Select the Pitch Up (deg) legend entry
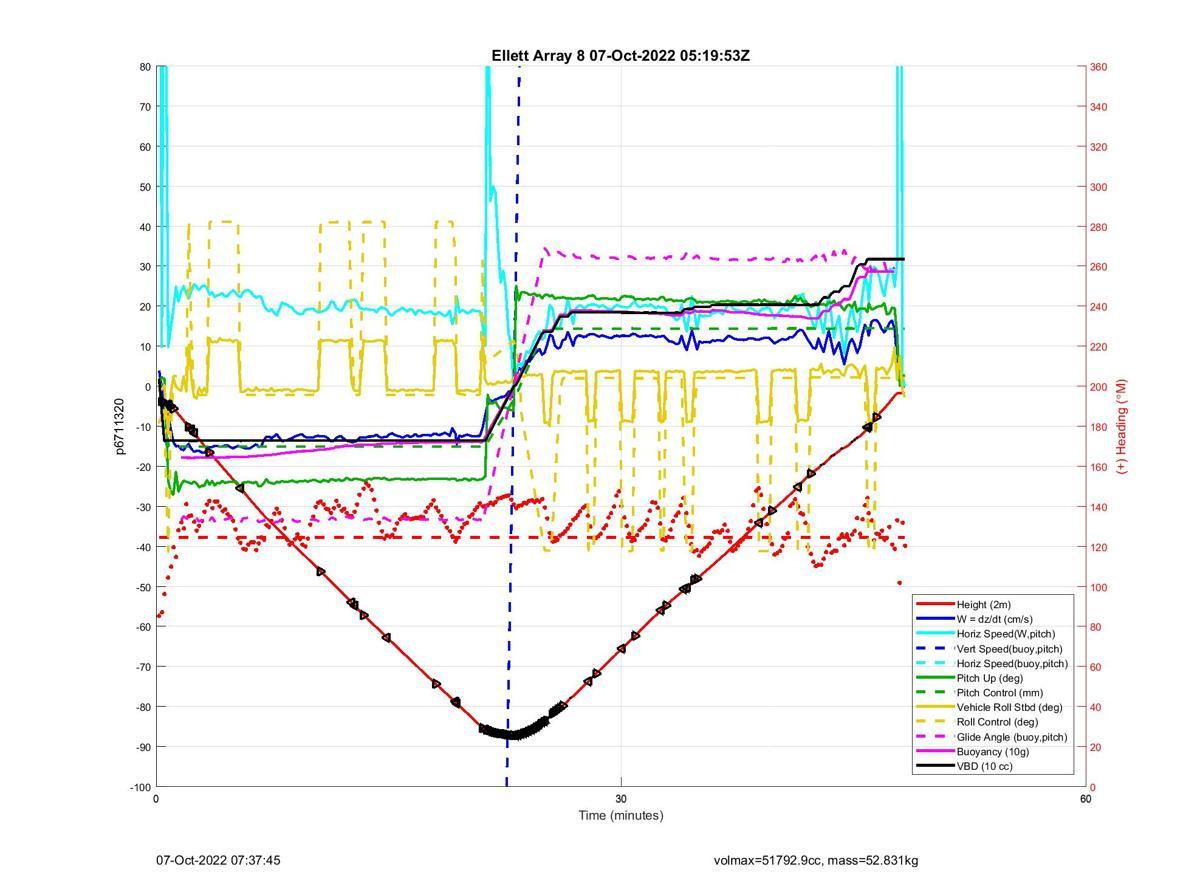Image resolution: width=1200 pixels, height=885 pixels. click(971, 678)
